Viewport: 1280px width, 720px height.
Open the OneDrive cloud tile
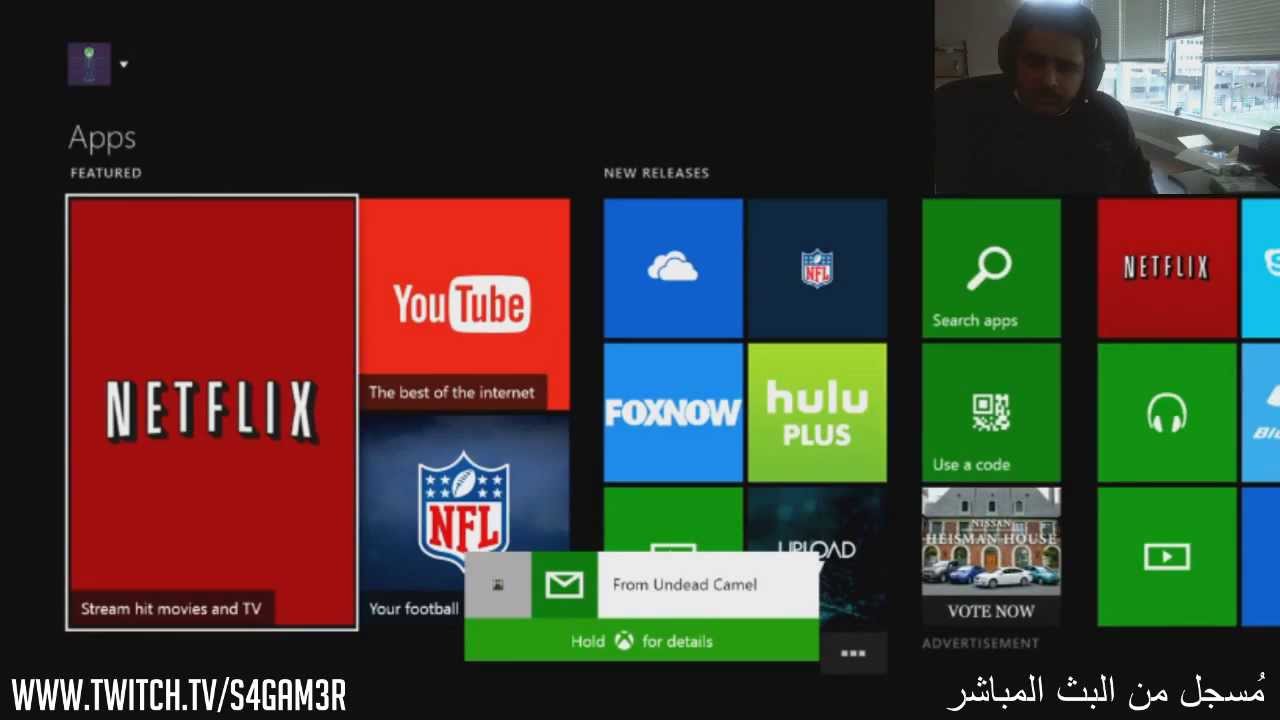(673, 268)
